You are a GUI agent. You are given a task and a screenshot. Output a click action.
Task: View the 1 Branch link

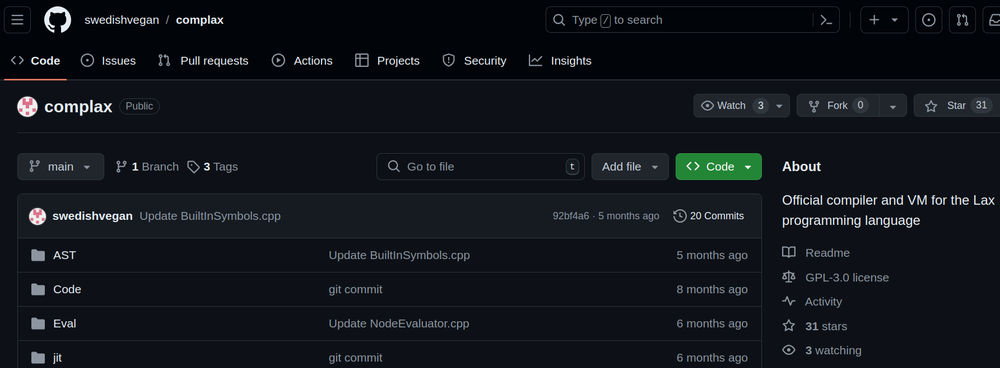click(x=147, y=166)
